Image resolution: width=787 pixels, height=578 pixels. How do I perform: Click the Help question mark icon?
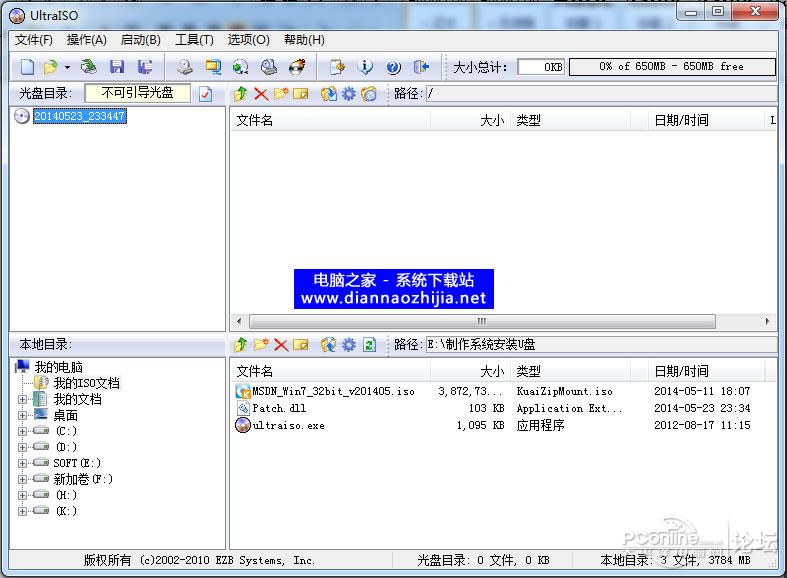click(394, 67)
